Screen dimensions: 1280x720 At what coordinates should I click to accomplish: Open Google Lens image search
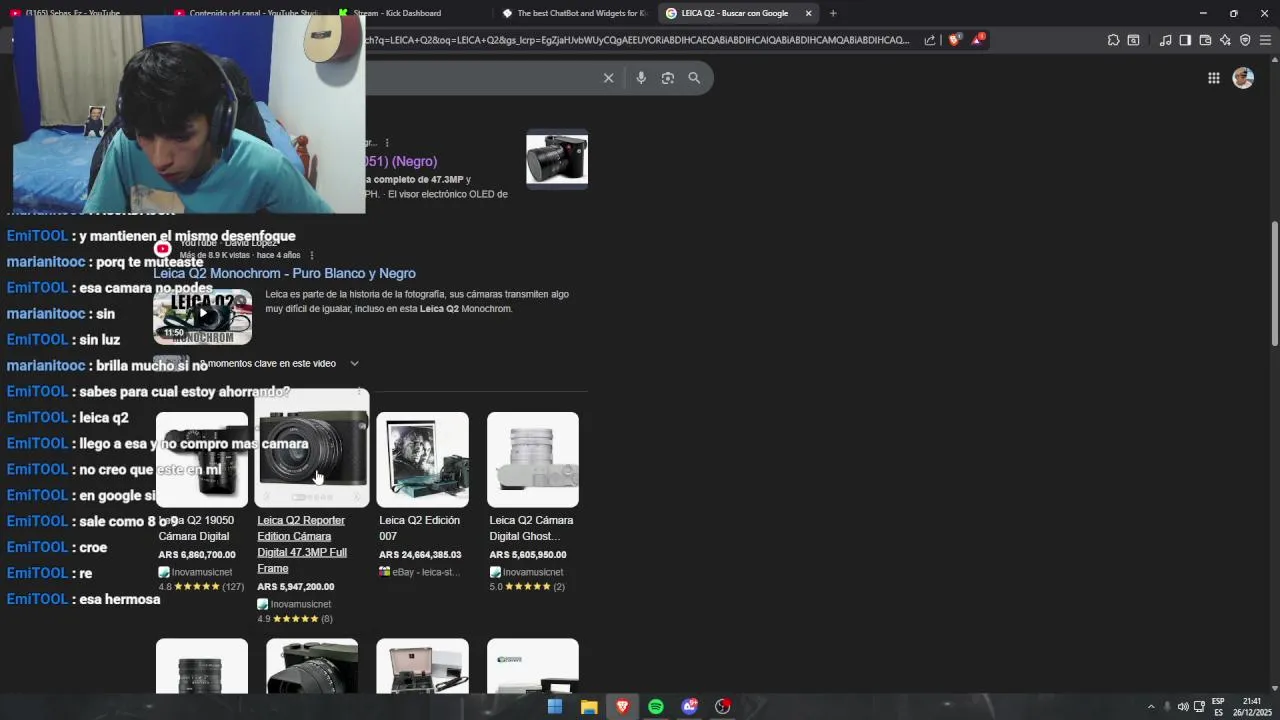coord(668,78)
